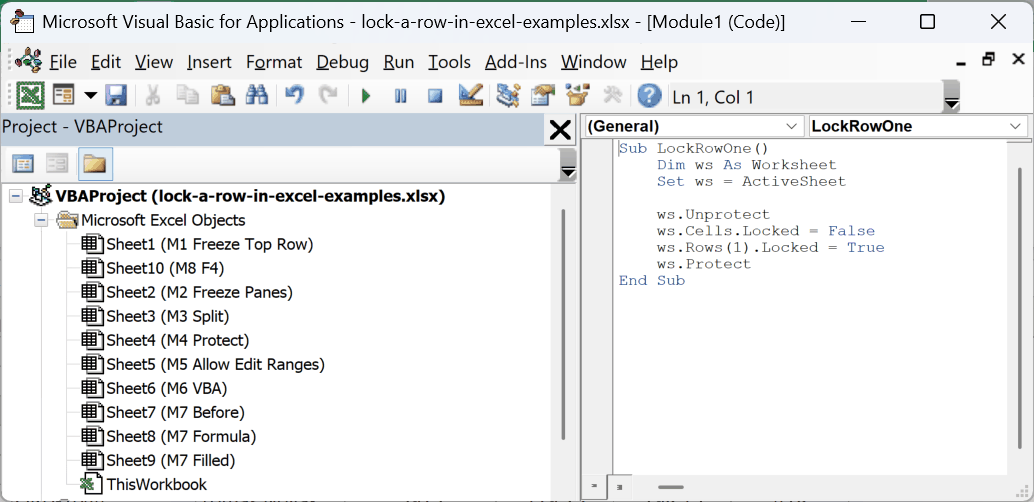This screenshot has width=1034, height=502.
Task: Toggle Design Mode icon
Action: tap(471, 96)
